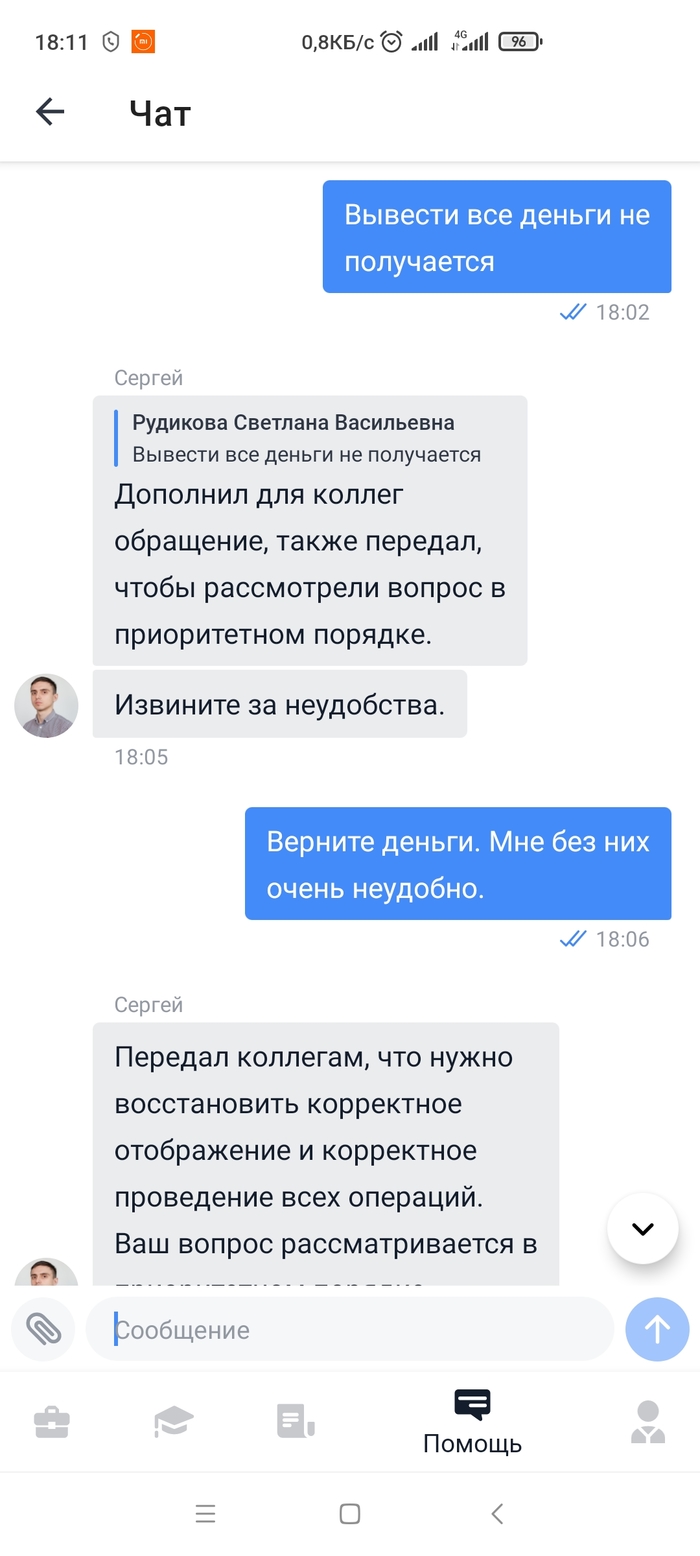
Task: Open the news feed tab icon
Action: [296, 1421]
